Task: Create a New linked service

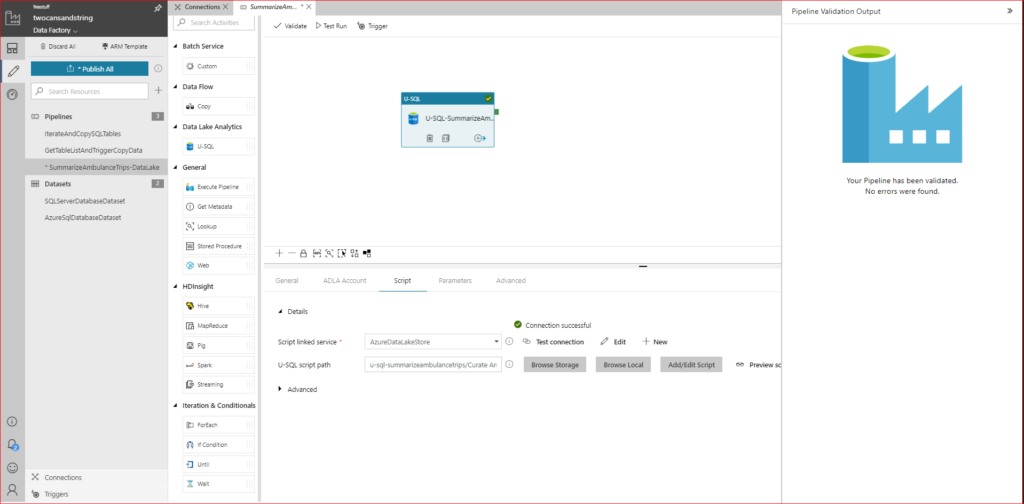Action: (655, 341)
